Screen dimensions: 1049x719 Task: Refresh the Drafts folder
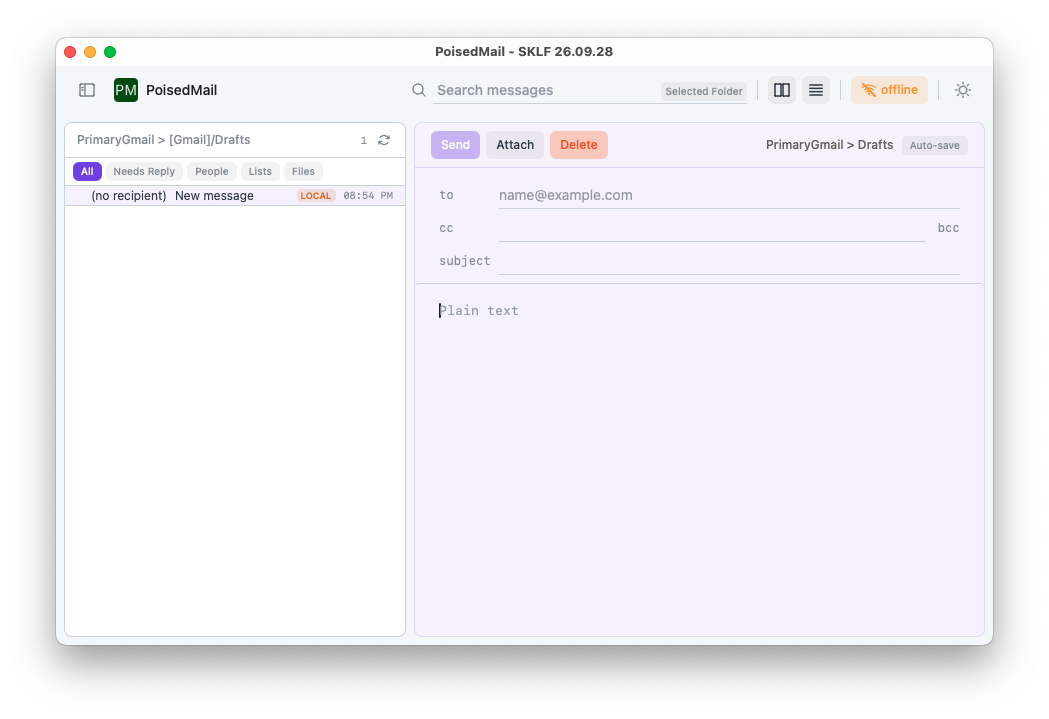pos(384,140)
